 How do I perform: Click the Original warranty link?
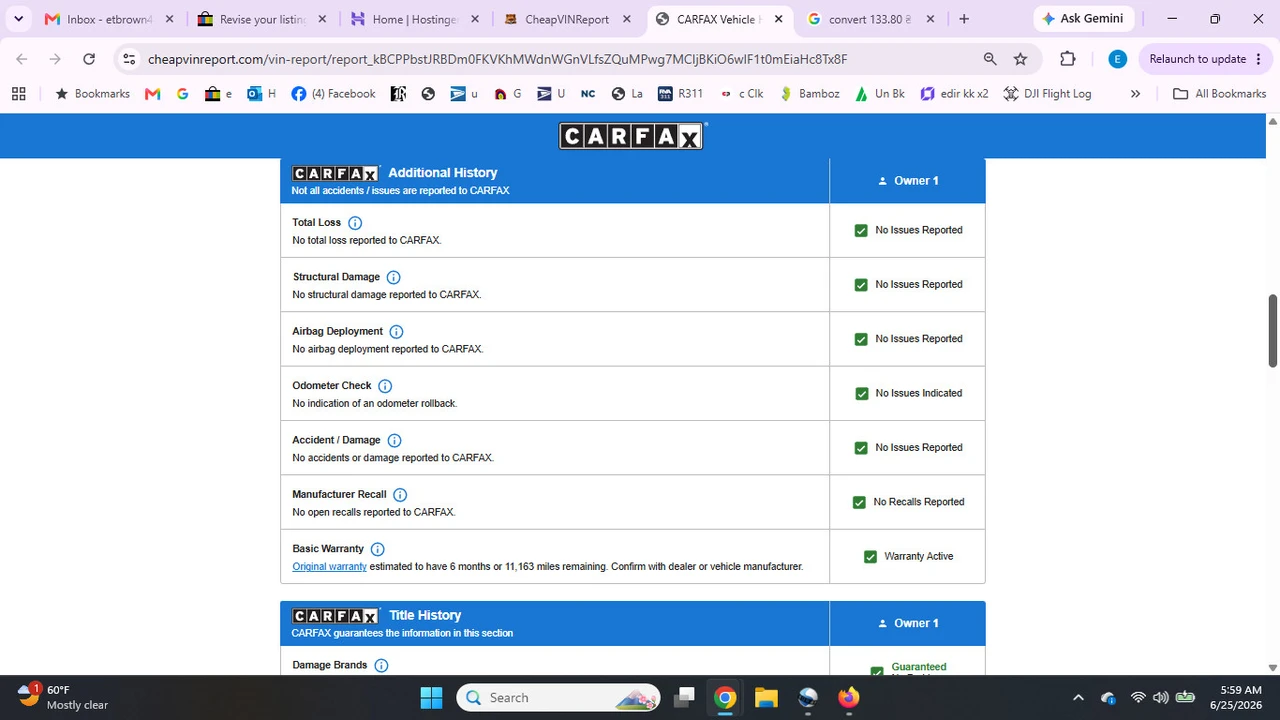[x=329, y=567]
